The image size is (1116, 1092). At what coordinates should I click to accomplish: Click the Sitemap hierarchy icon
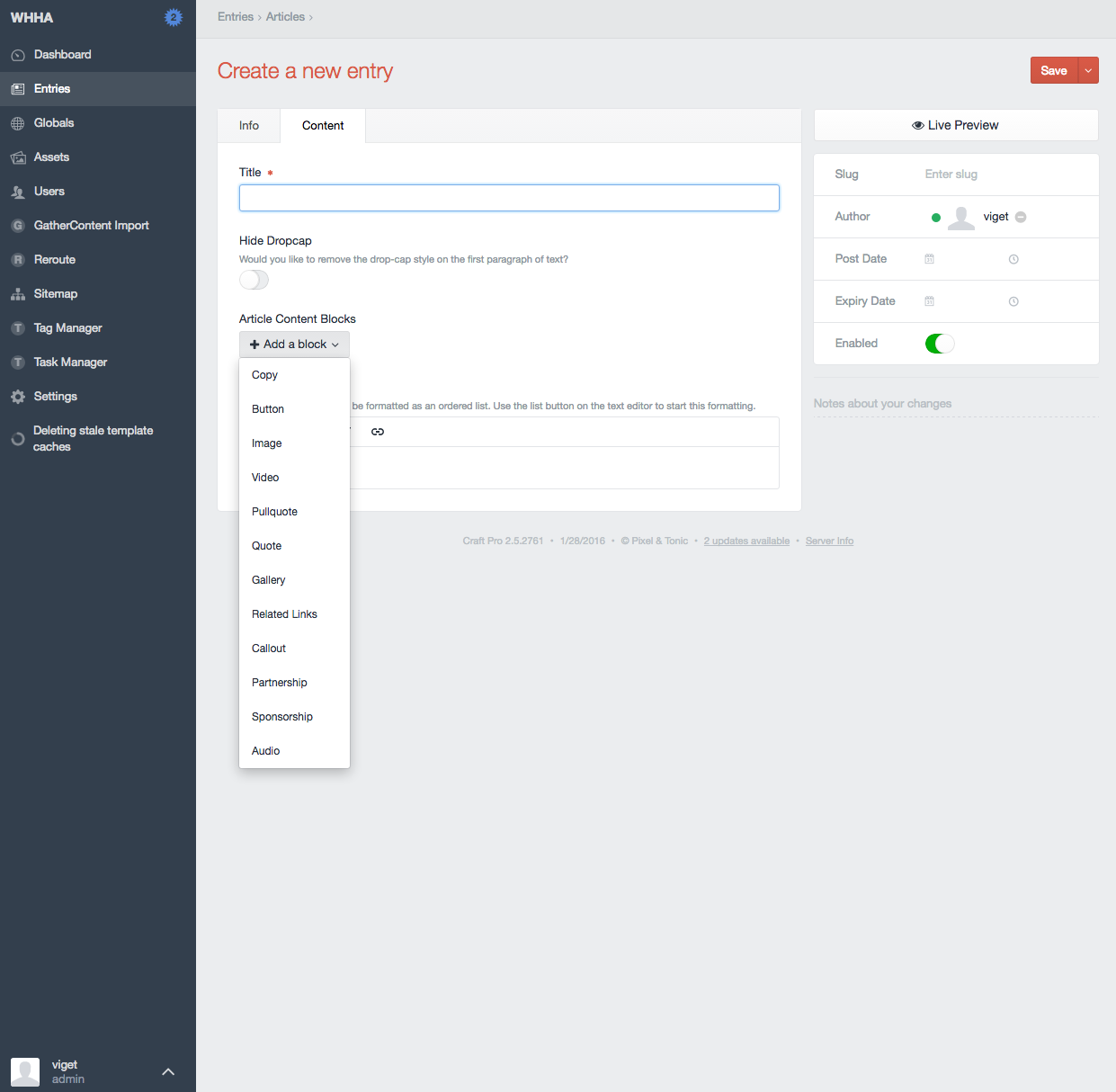(x=18, y=294)
